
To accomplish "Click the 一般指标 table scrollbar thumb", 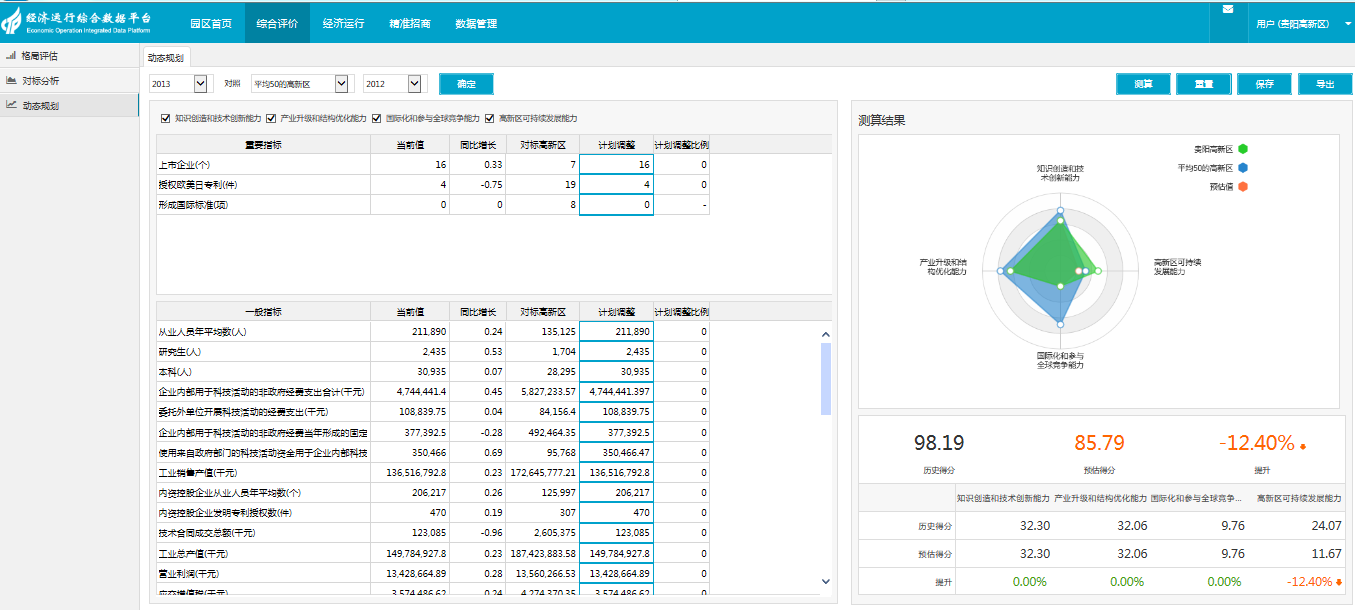I will 826,379.
